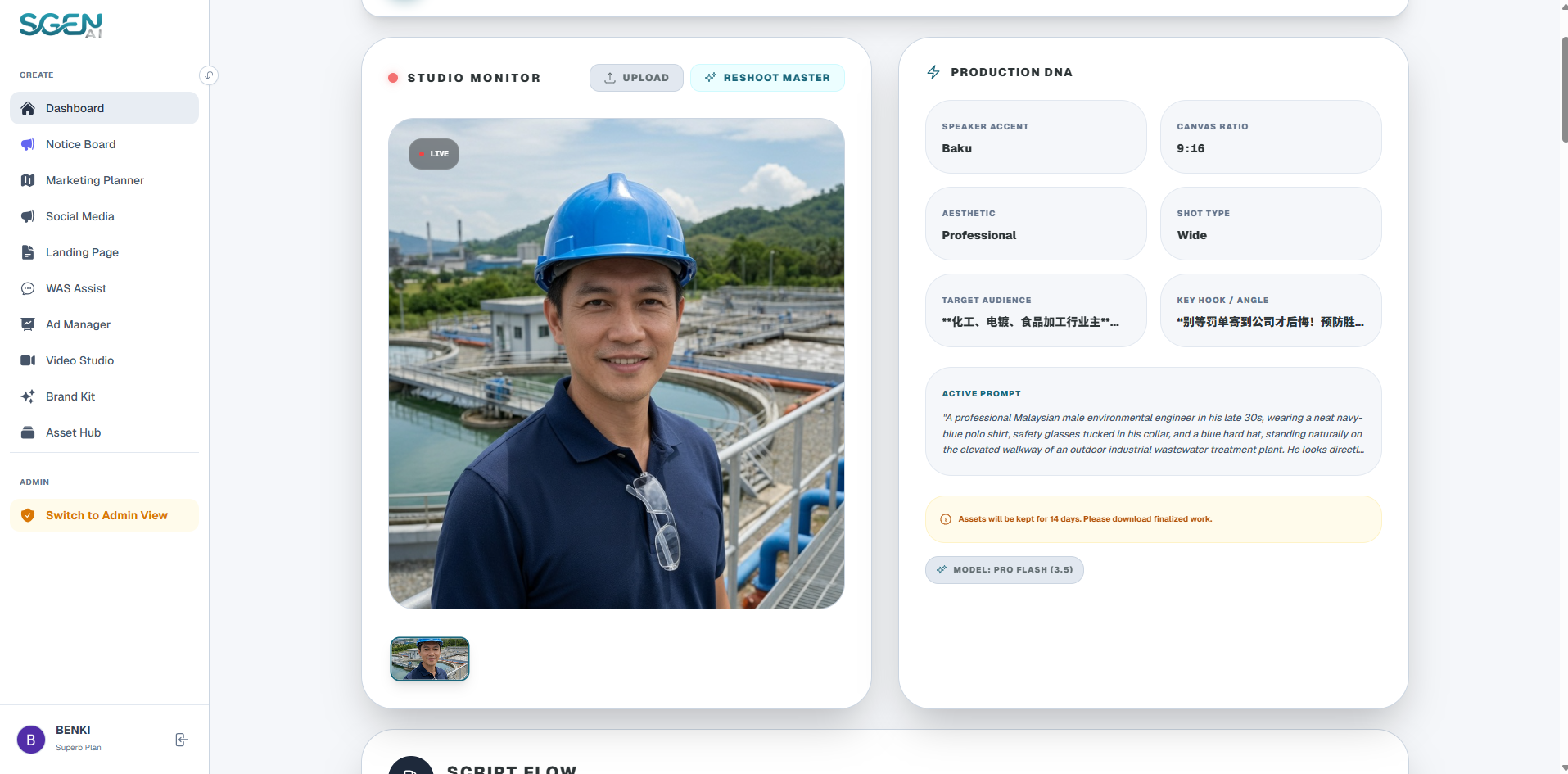Click the Reshoot Master button
1568x774 pixels.
pos(767,78)
